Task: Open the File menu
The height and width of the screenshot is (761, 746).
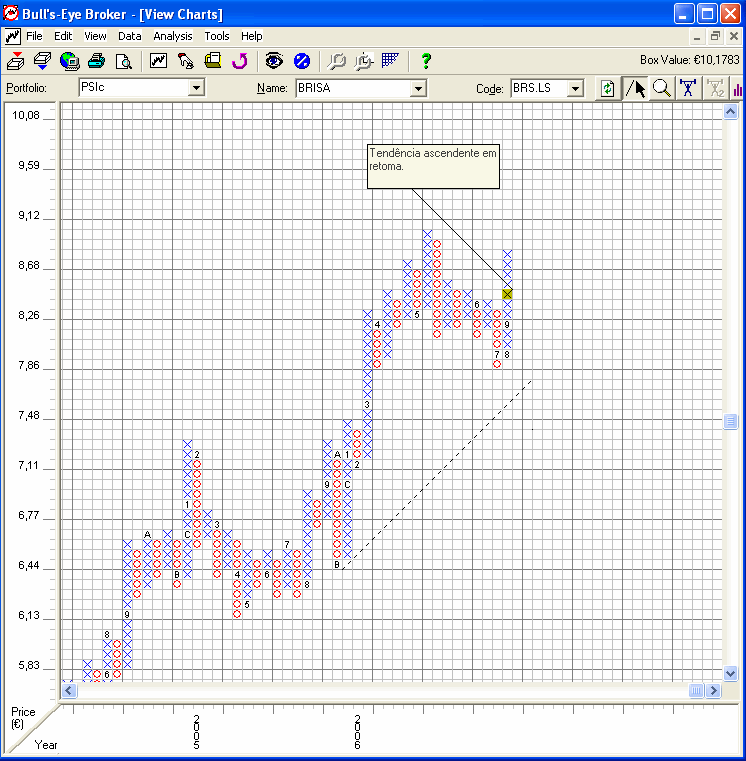Action: coord(34,36)
